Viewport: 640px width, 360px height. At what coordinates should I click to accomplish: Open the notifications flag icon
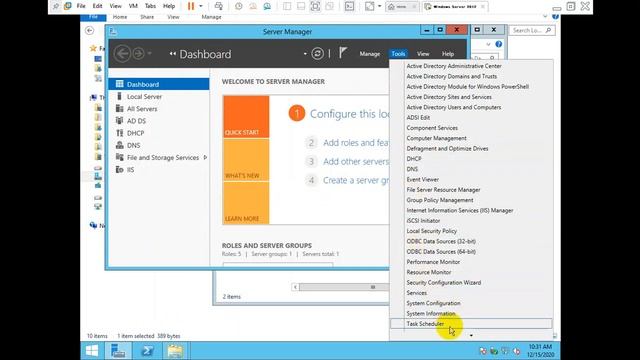[343, 53]
